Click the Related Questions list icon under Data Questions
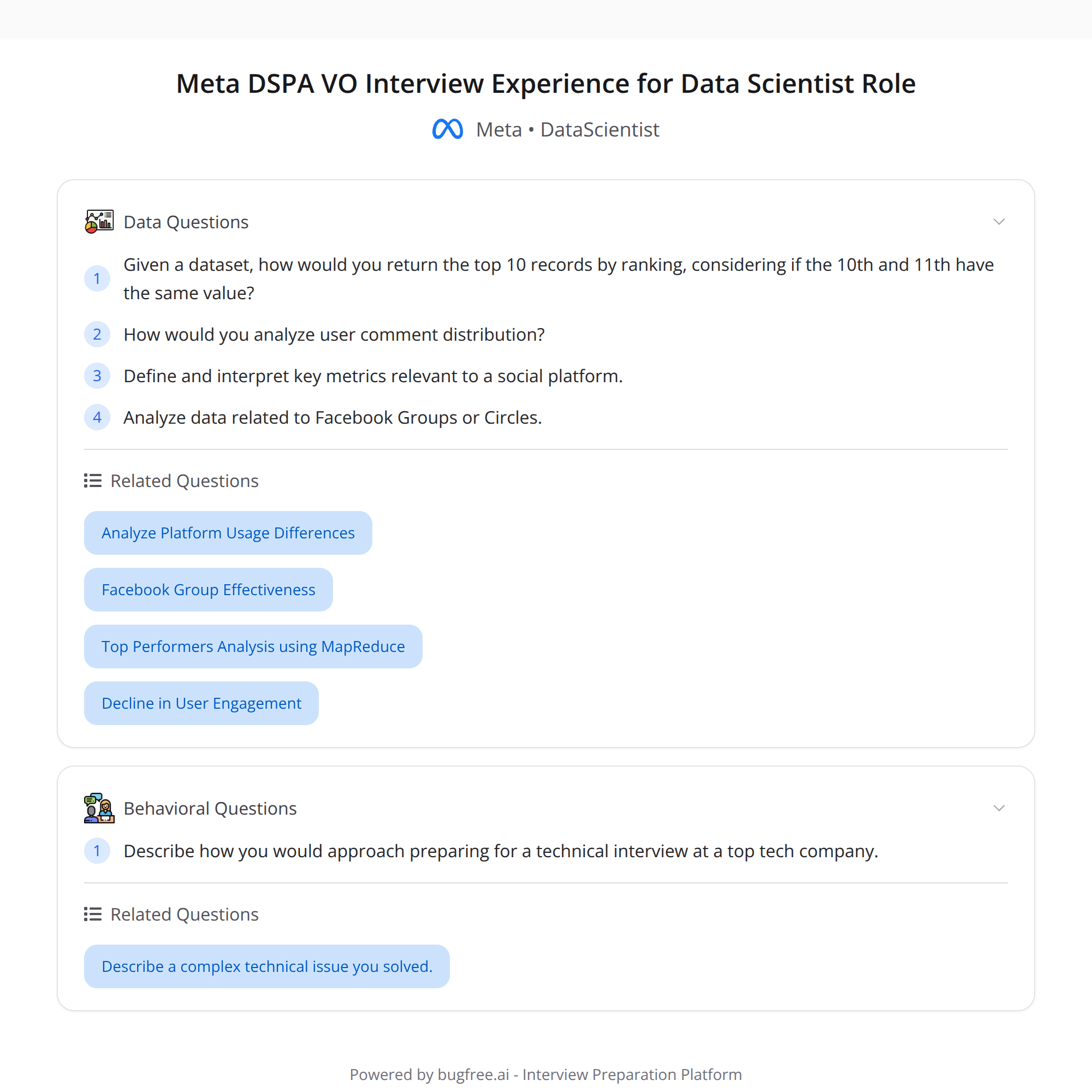 (92, 480)
